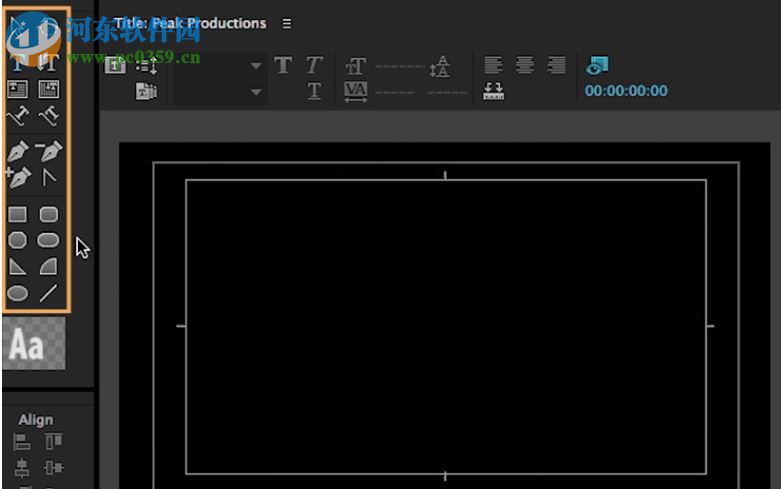Select the Vertical Path Type tool

tap(48, 116)
